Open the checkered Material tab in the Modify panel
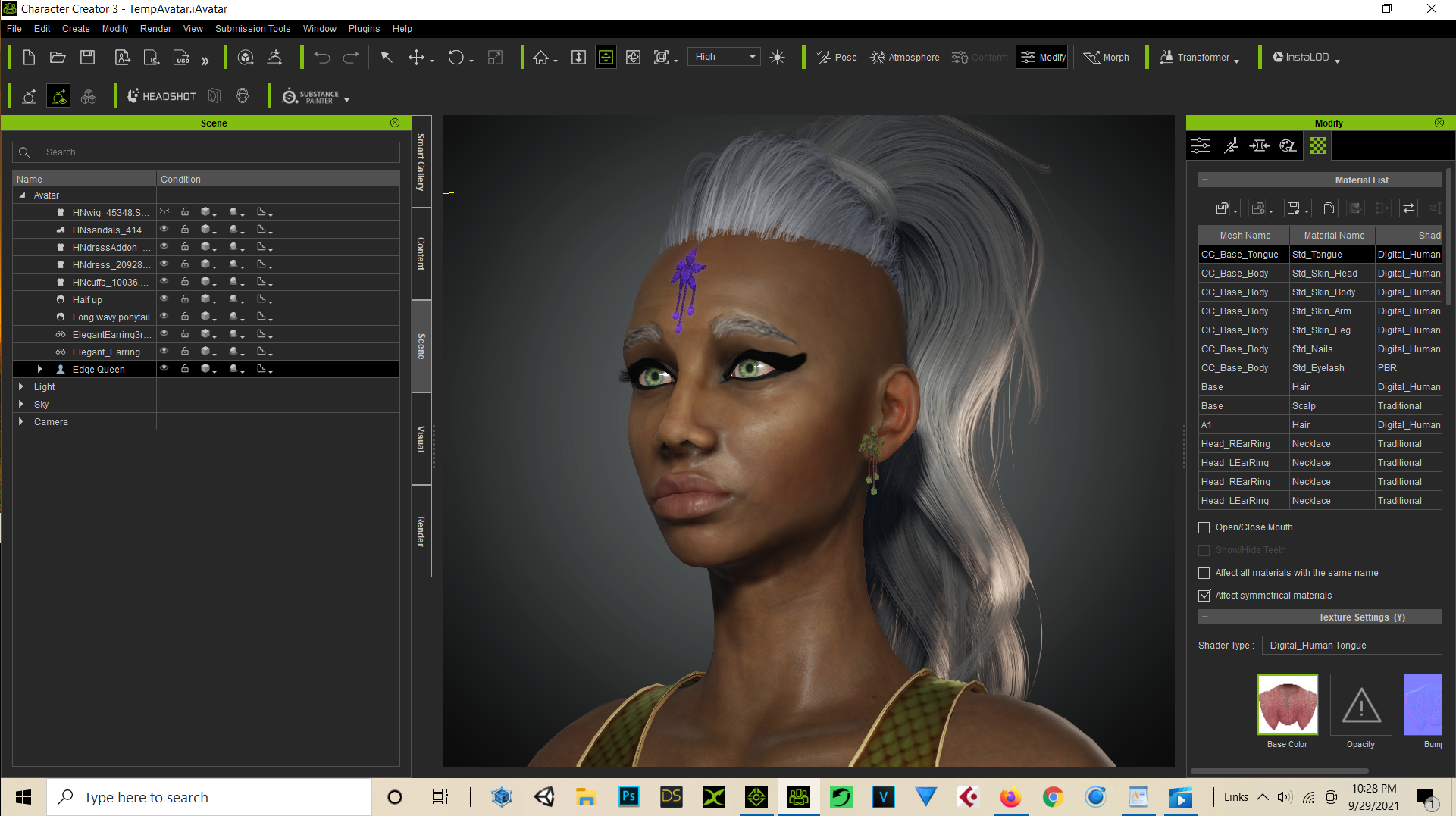The image size is (1456, 816). [x=1318, y=145]
